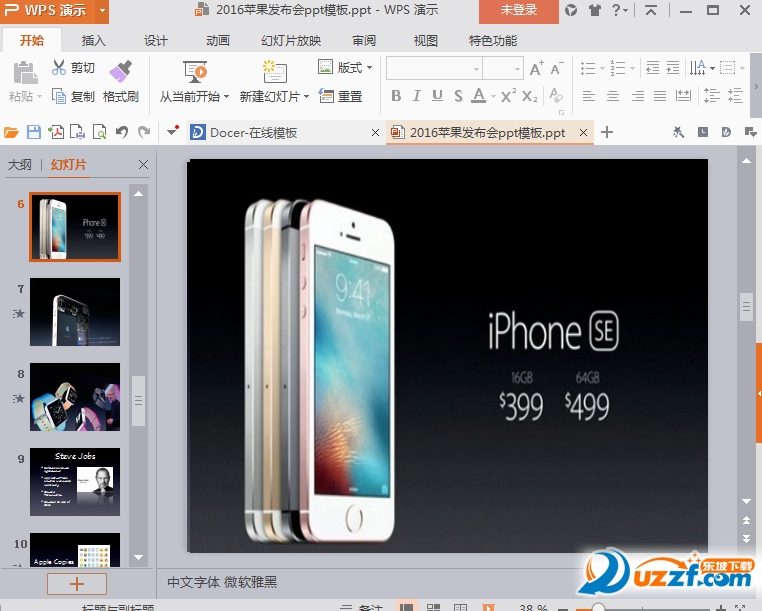The image size is (762, 611).
Task: Save document with floppy disk icon
Action: tap(34, 132)
